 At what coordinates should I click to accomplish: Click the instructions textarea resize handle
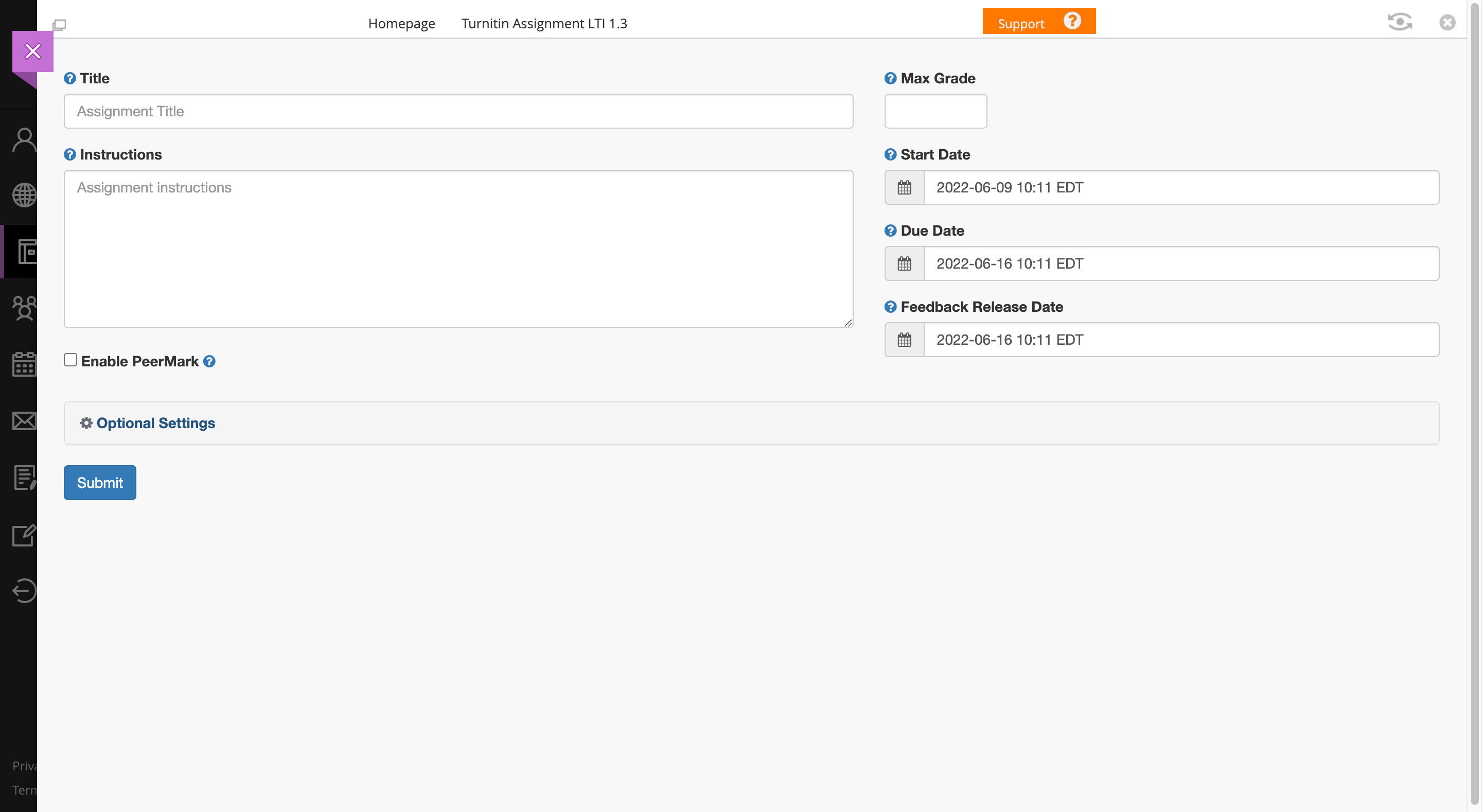(848, 323)
